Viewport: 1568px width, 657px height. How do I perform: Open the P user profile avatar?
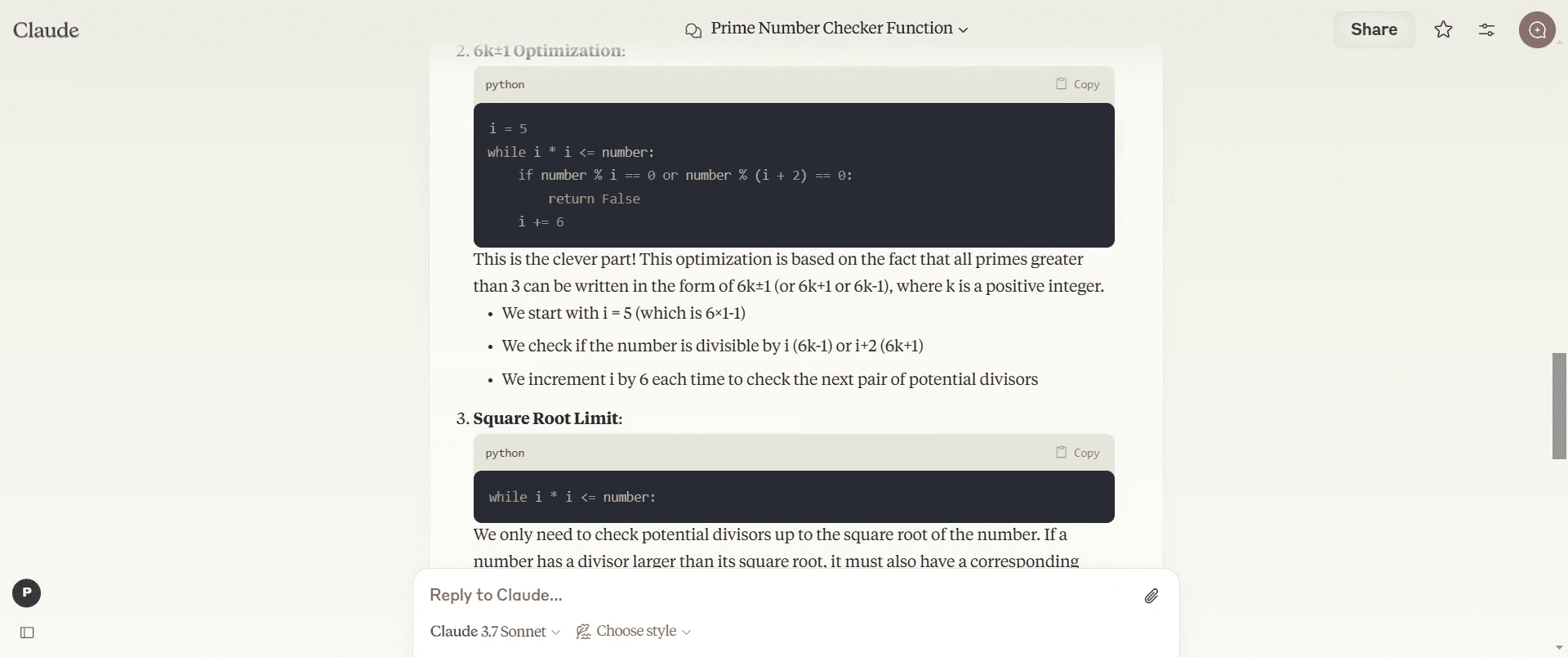point(27,593)
